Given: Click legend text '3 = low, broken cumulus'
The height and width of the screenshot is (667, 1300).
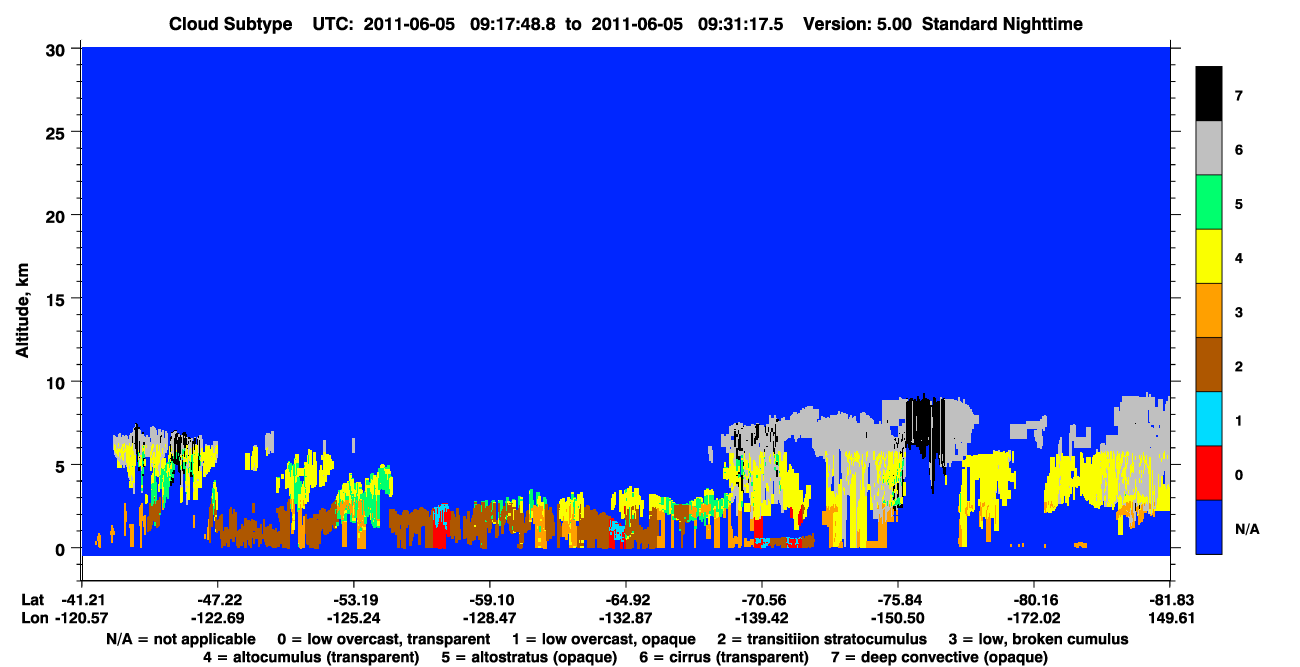Looking at the screenshot, I should point(1039,638).
